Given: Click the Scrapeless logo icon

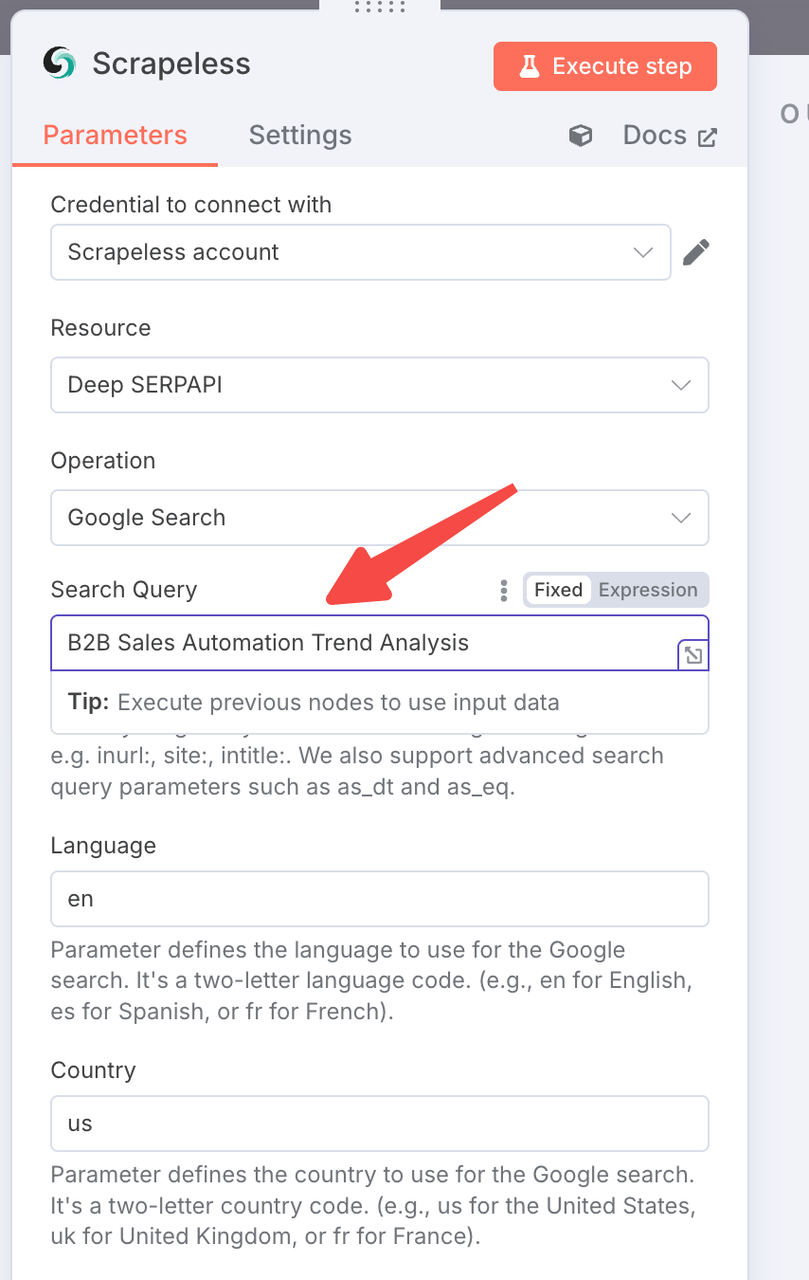Looking at the screenshot, I should pos(59,64).
